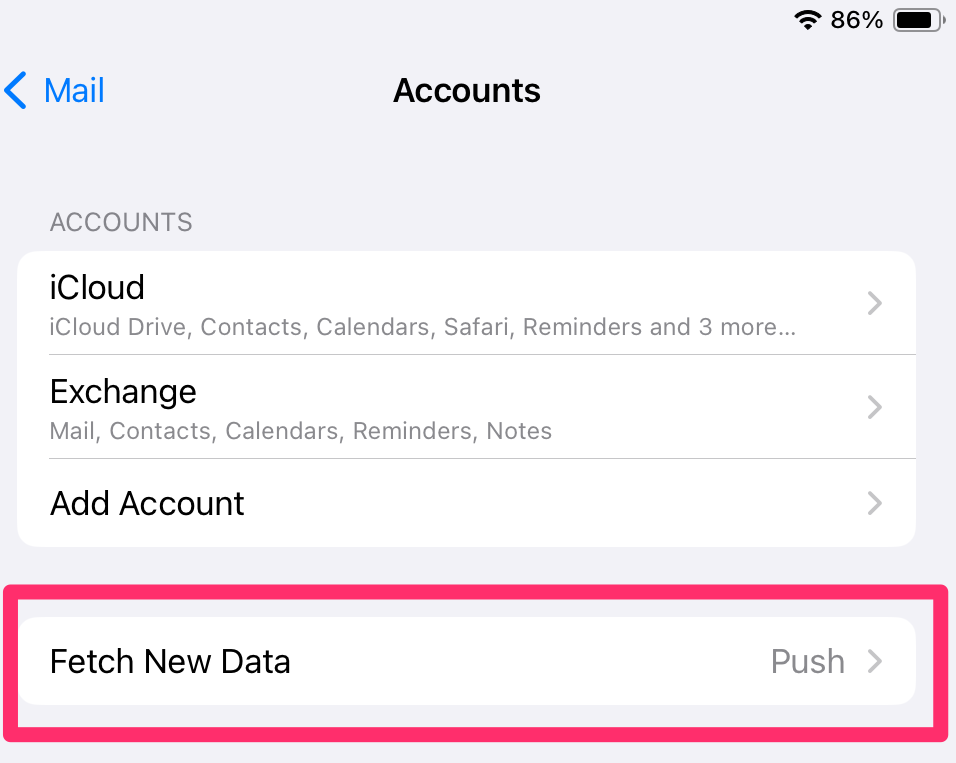This screenshot has height=763, width=956.
Task: Tap the chevron on Exchange row
Action: (x=875, y=407)
